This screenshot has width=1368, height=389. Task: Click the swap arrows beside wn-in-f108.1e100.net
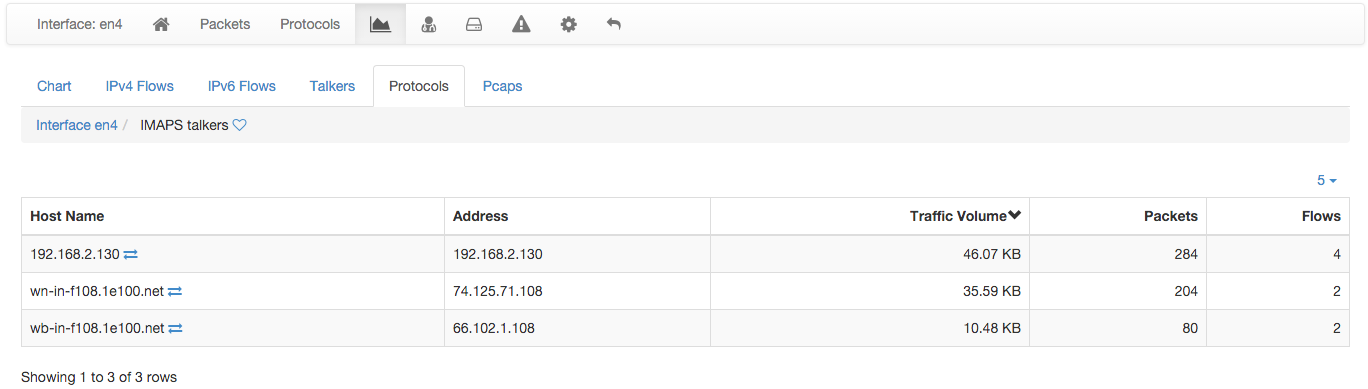point(175,291)
